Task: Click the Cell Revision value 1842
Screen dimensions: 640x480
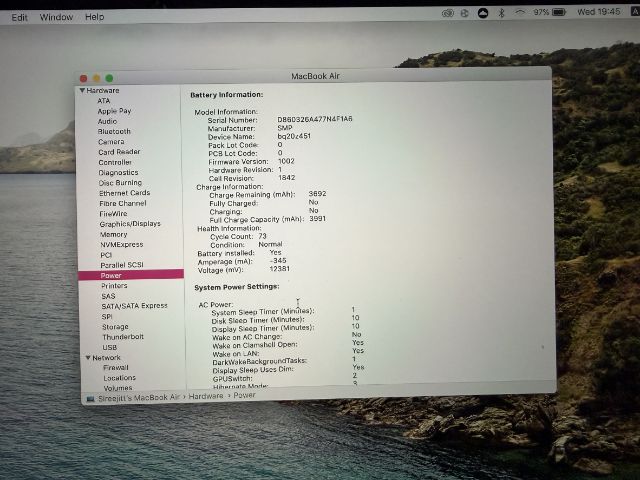Action: (x=287, y=178)
